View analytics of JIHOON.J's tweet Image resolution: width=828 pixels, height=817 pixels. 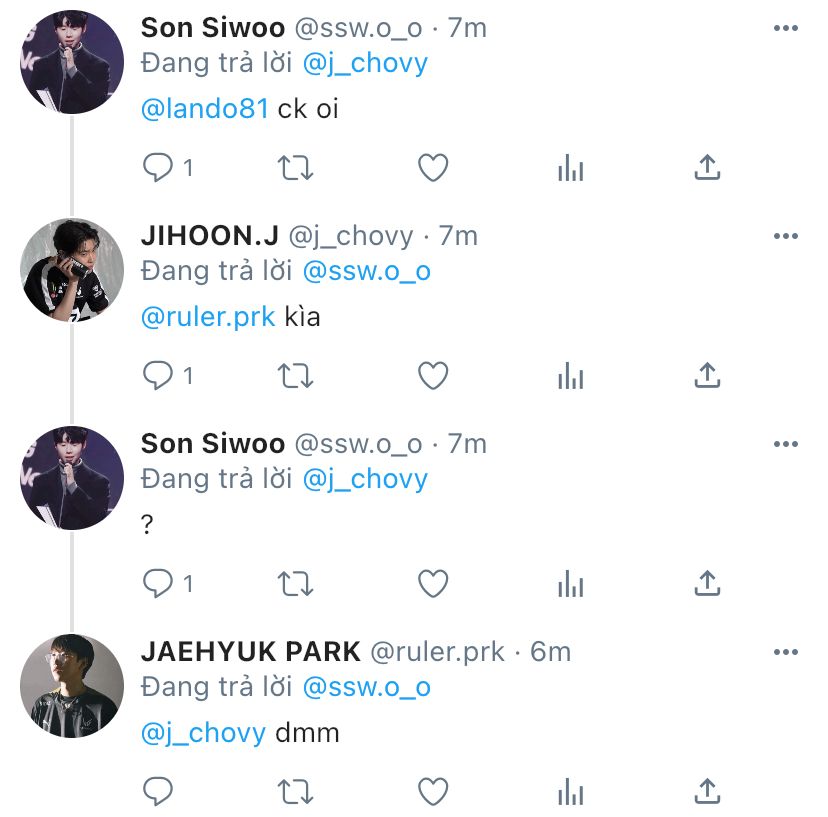pyautogui.click(x=571, y=376)
